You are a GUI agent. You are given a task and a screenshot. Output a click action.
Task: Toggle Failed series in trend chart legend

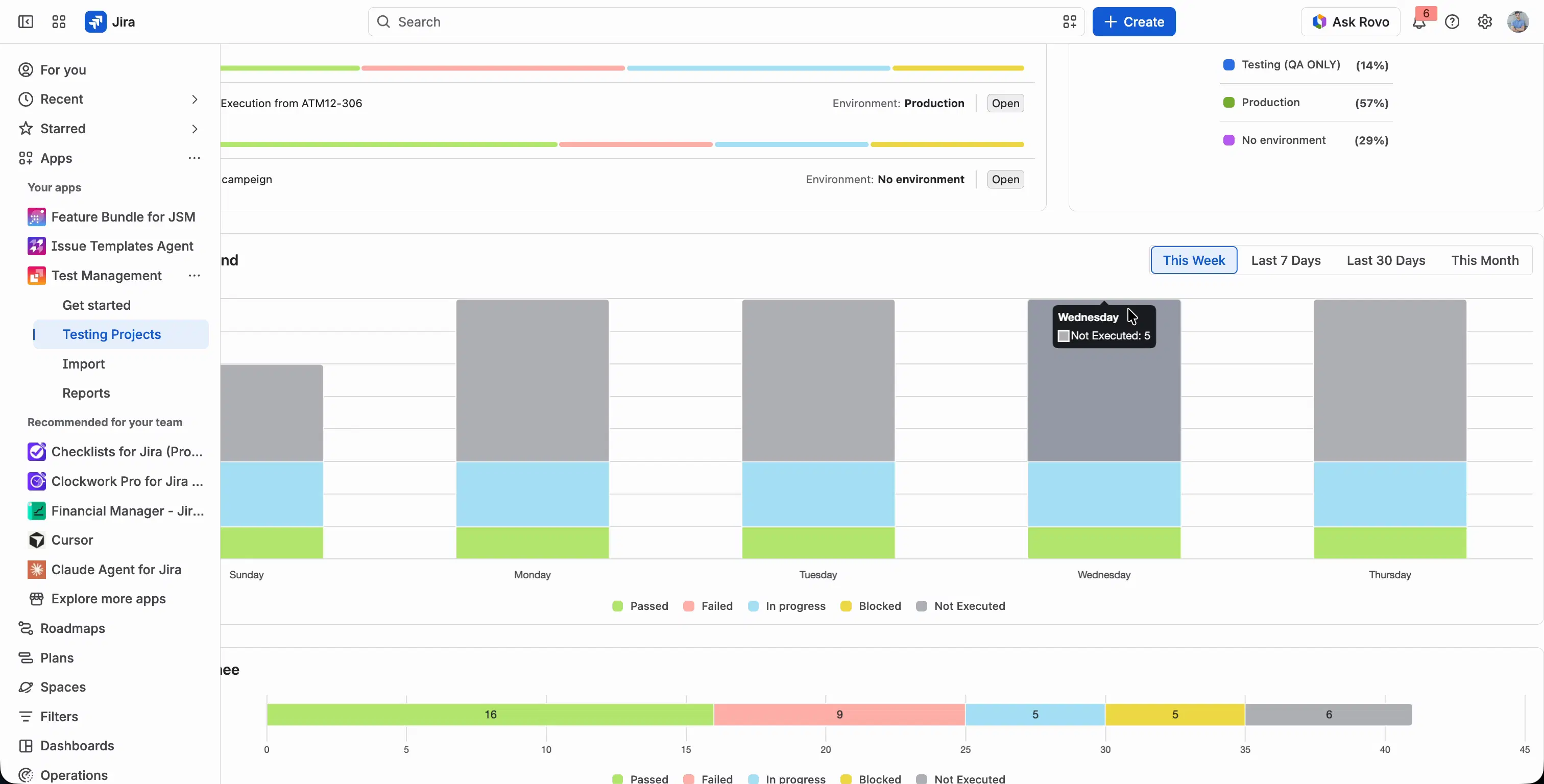pyautogui.click(x=708, y=606)
